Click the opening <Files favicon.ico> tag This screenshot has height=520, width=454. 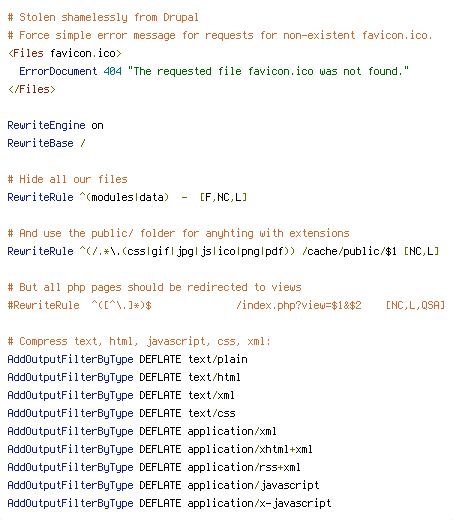point(65,53)
